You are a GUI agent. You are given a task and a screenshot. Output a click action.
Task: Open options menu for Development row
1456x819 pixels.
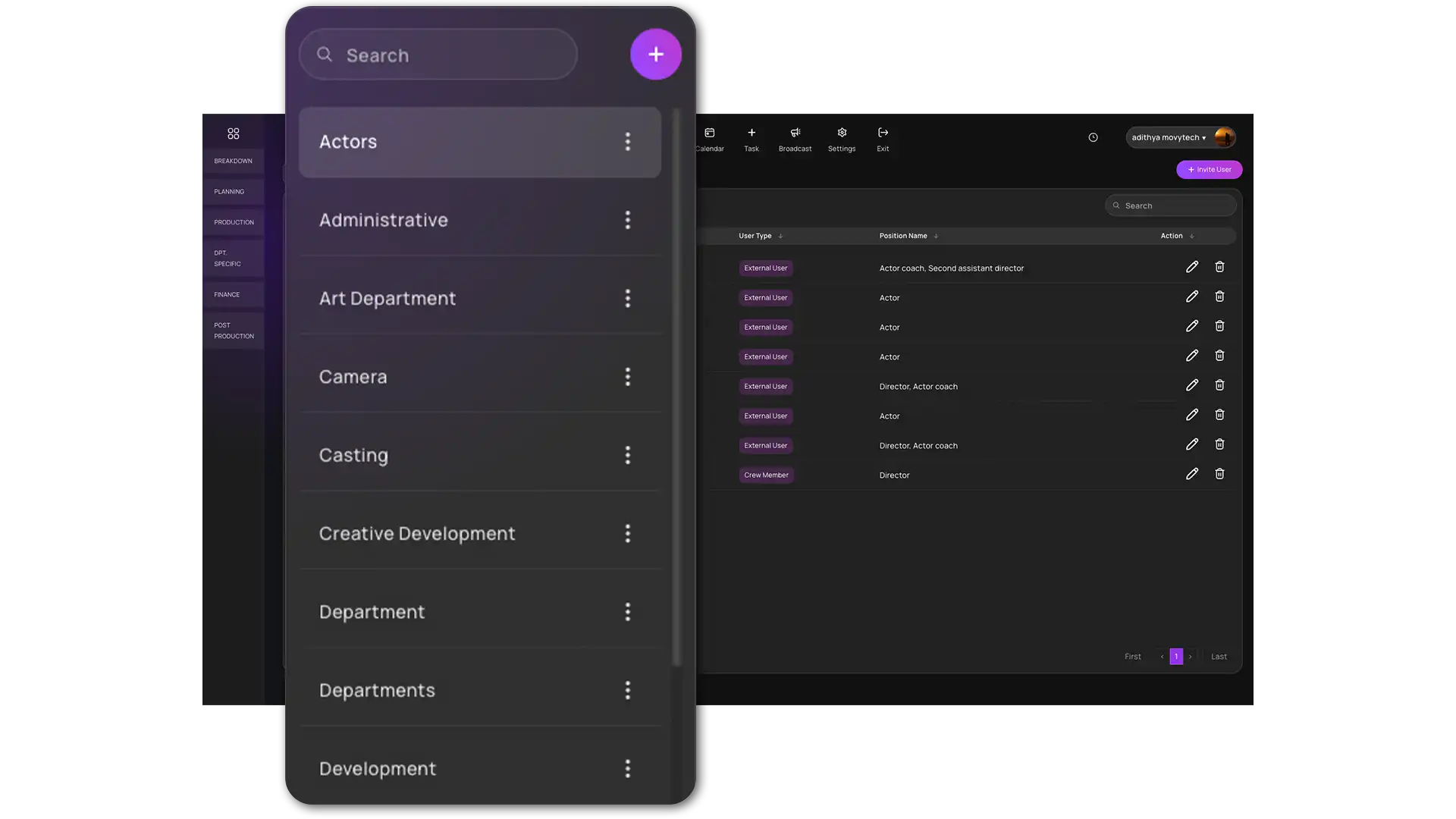coord(628,769)
